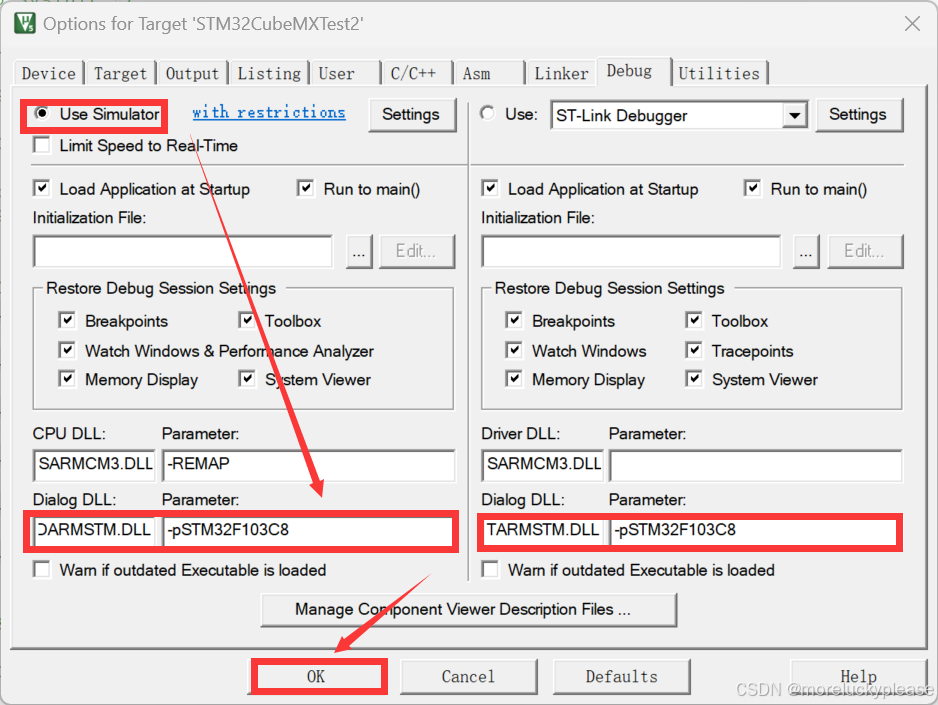Toggle simulator Toolbox checkbox
This screenshot has height=705, width=938.
click(x=247, y=321)
